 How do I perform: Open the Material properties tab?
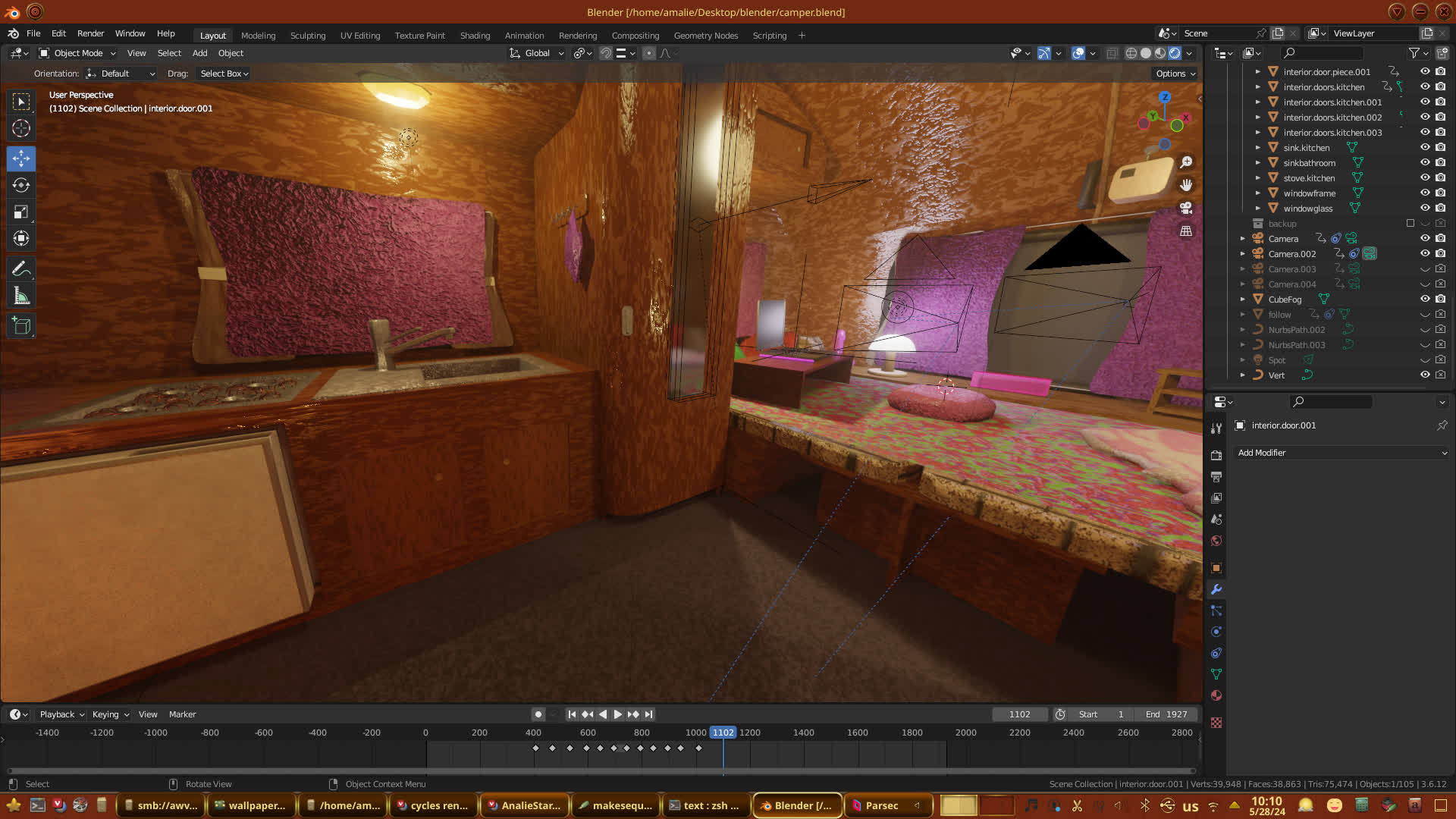[1216, 695]
